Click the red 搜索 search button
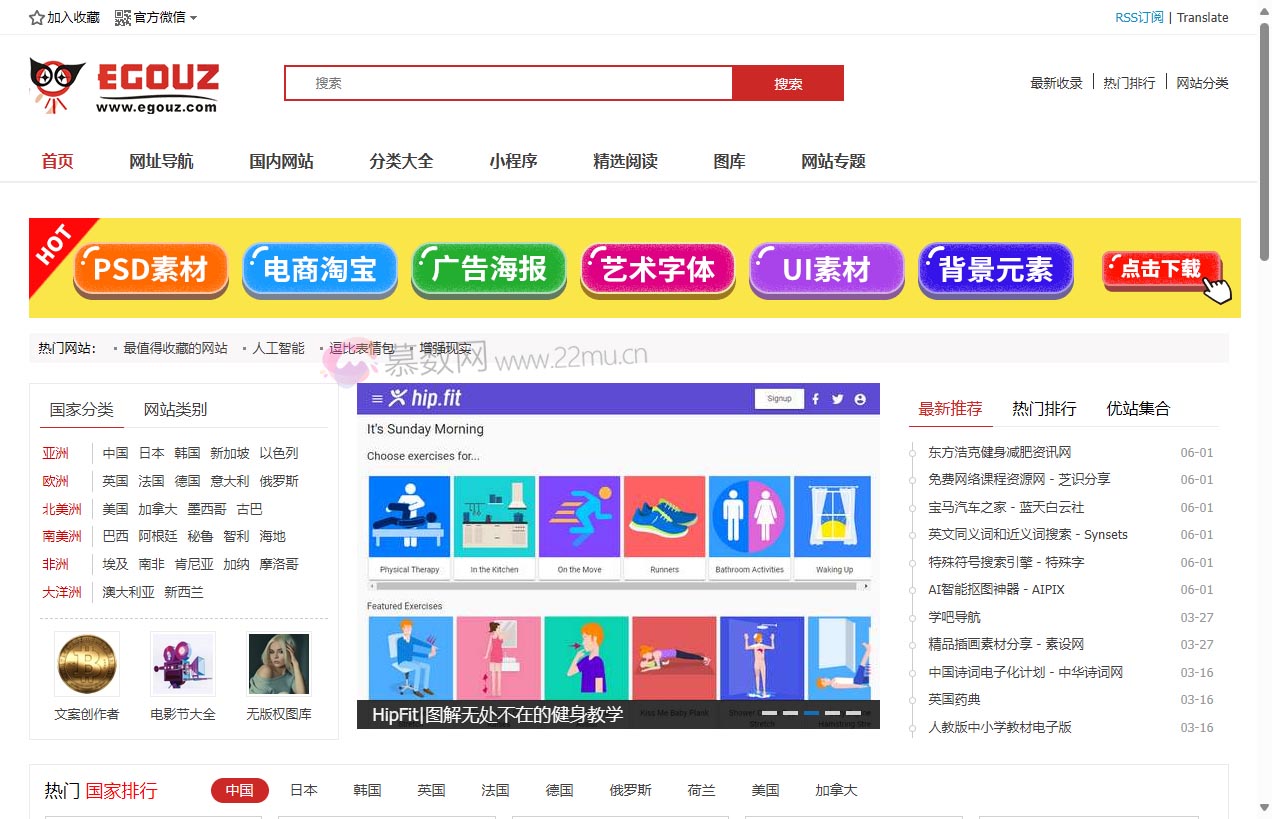The height and width of the screenshot is (819, 1272). point(789,83)
